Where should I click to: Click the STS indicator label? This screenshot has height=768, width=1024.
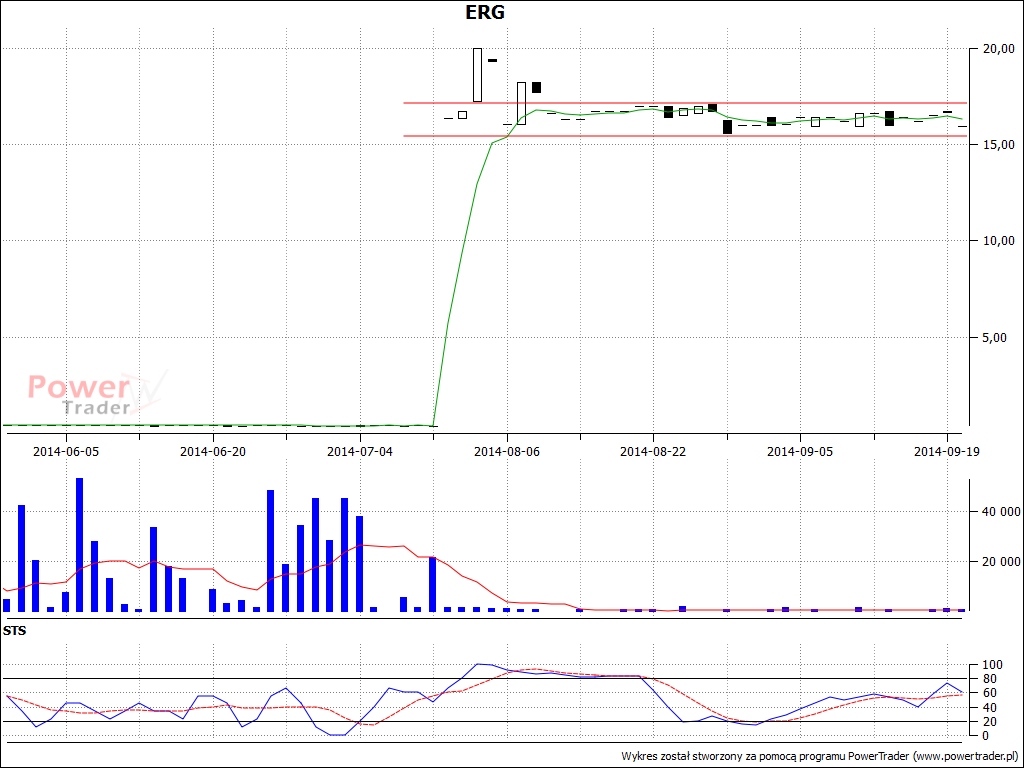coord(14,632)
